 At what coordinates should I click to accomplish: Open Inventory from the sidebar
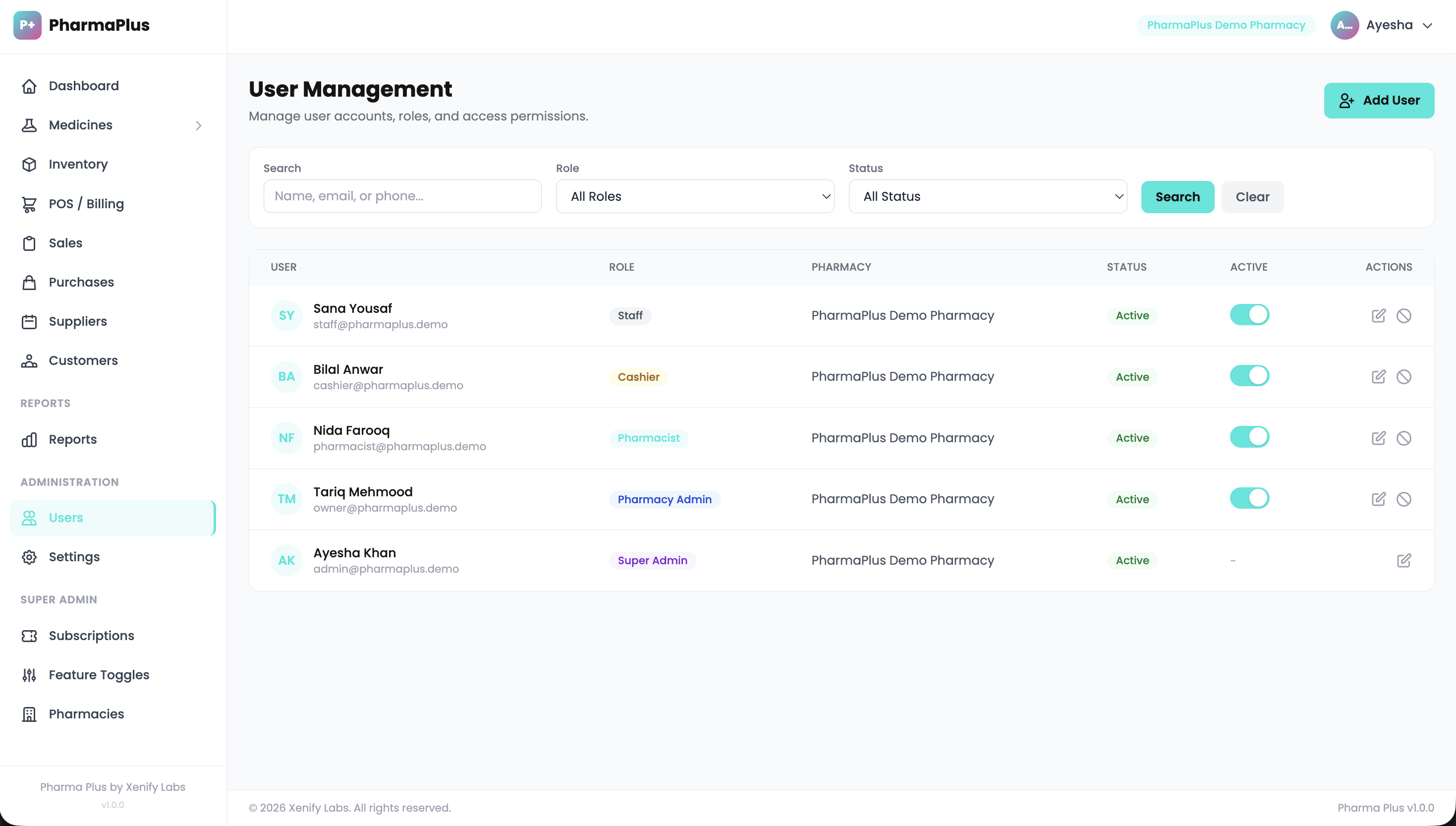(112, 165)
